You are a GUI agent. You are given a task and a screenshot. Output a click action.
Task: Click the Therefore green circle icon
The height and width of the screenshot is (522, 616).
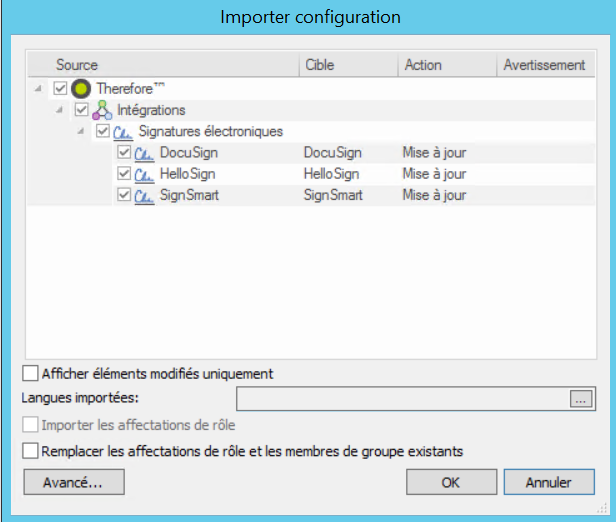pyautogui.click(x=81, y=88)
